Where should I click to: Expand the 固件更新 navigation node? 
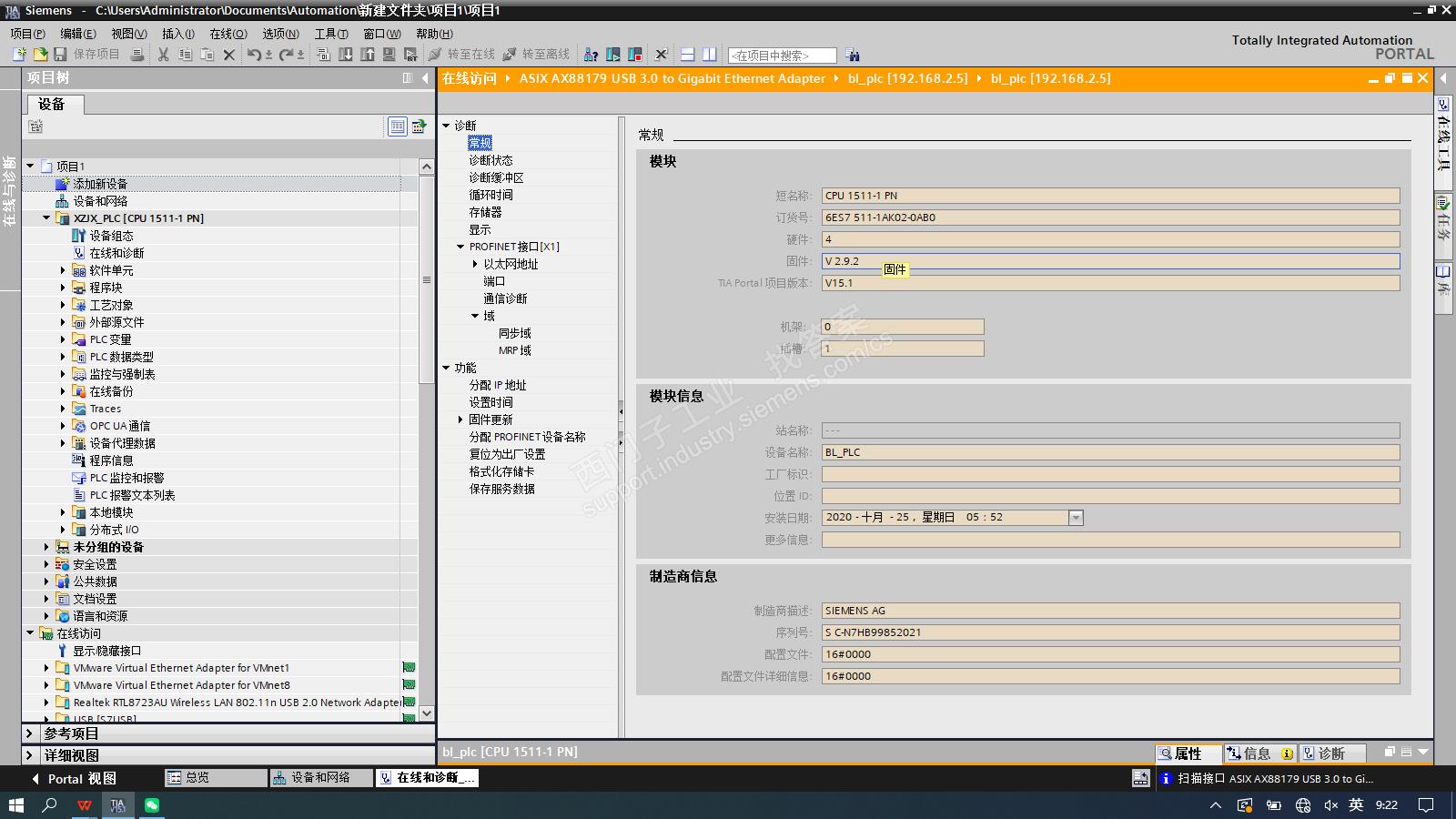click(x=460, y=420)
